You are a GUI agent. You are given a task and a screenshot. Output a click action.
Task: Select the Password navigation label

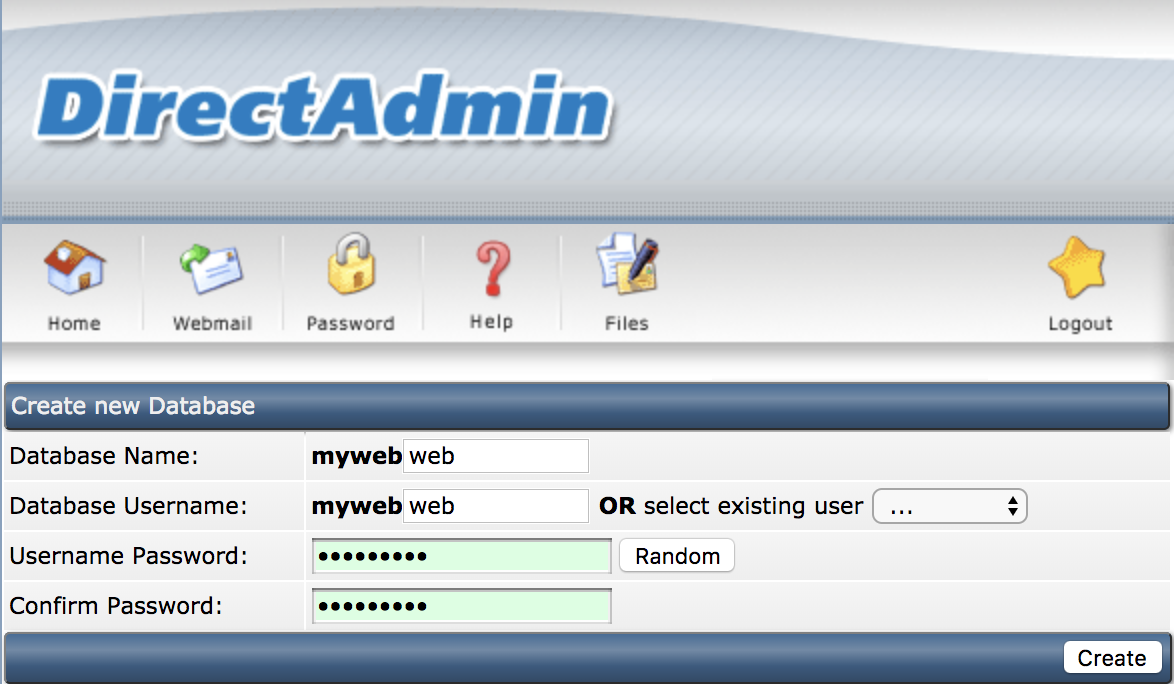pyautogui.click(x=350, y=323)
